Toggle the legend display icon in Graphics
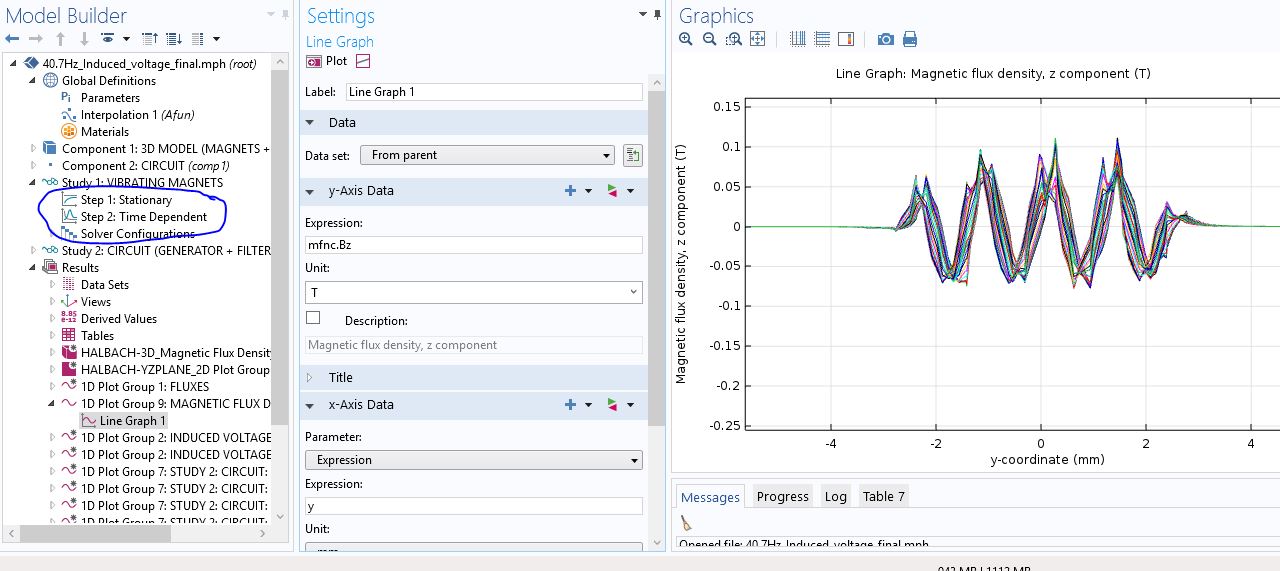 (x=846, y=39)
